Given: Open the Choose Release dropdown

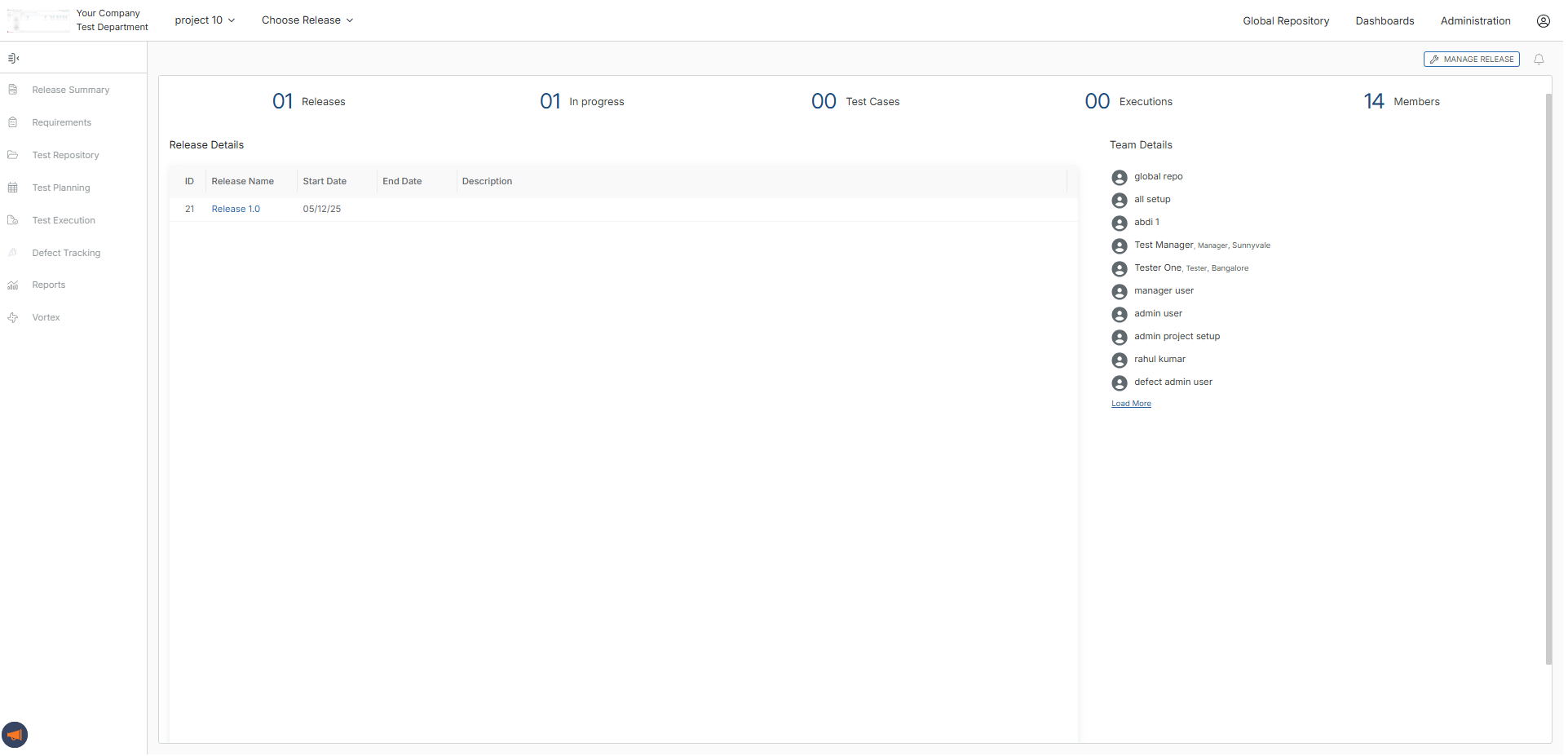Looking at the screenshot, I should tap(307, 20).
